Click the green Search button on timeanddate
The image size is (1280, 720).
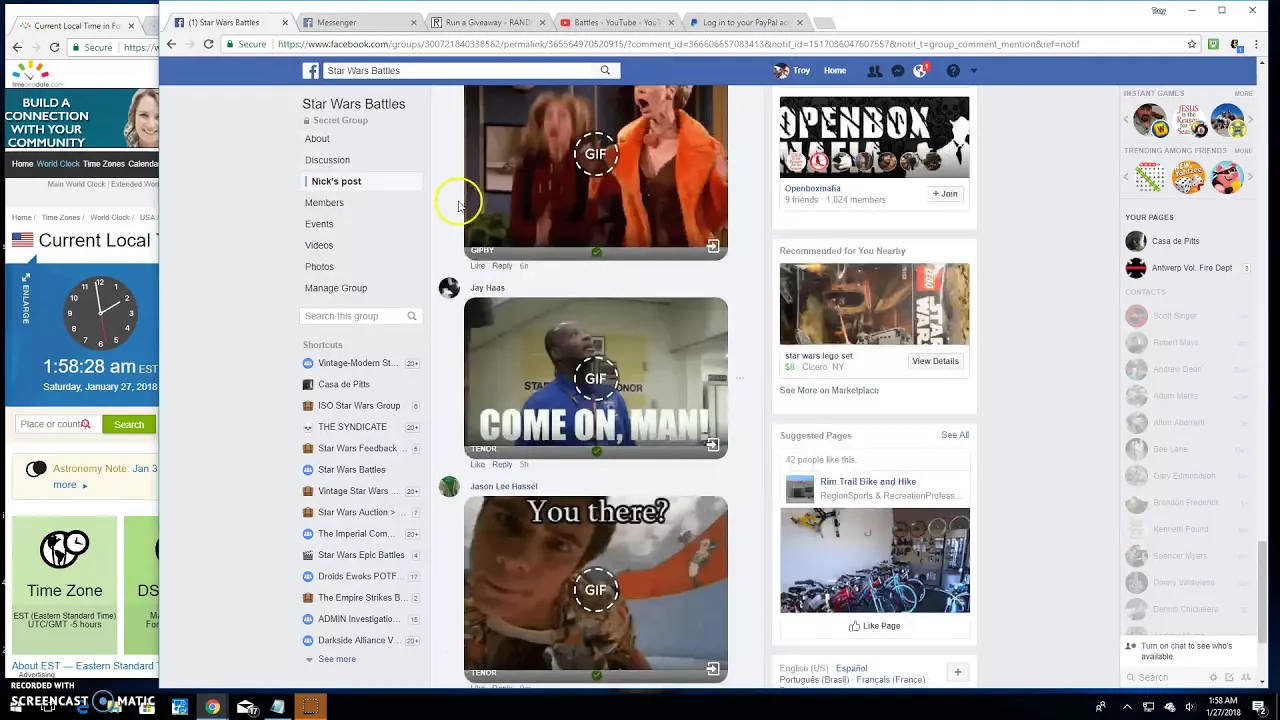tap(129, 424)
